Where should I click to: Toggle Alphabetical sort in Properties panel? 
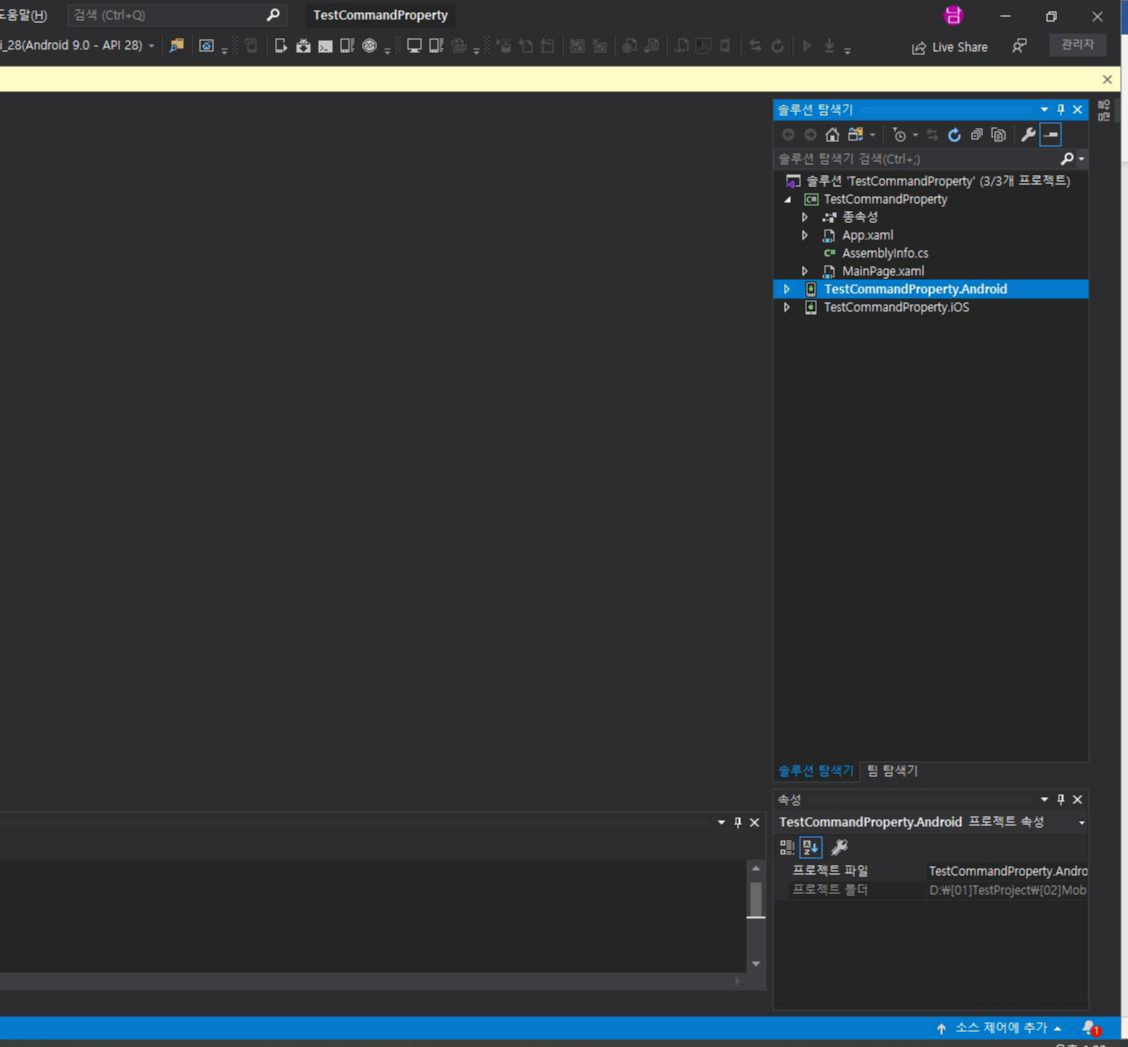[811, 848]
